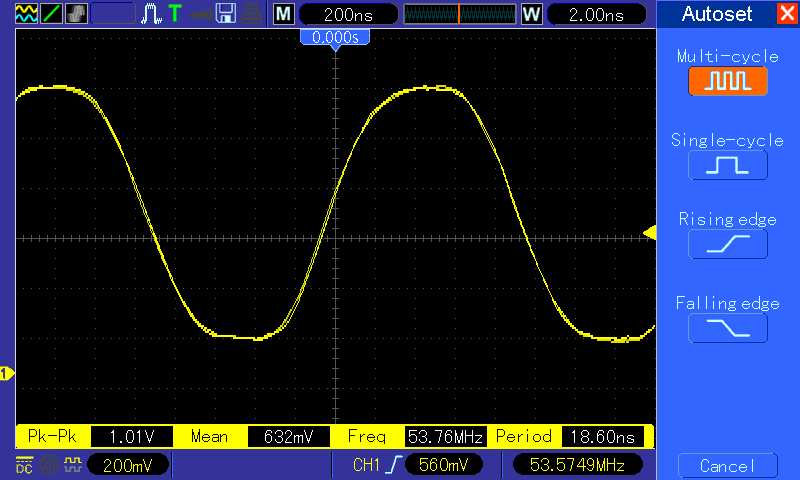
Task: Click the green diagonal line icon
Action: [x=52, y=13]
